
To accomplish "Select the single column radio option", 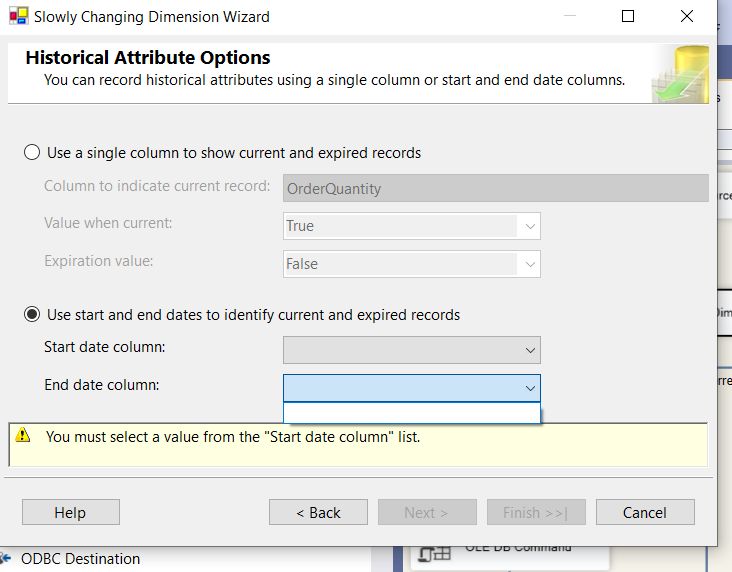I will [32, 153].
